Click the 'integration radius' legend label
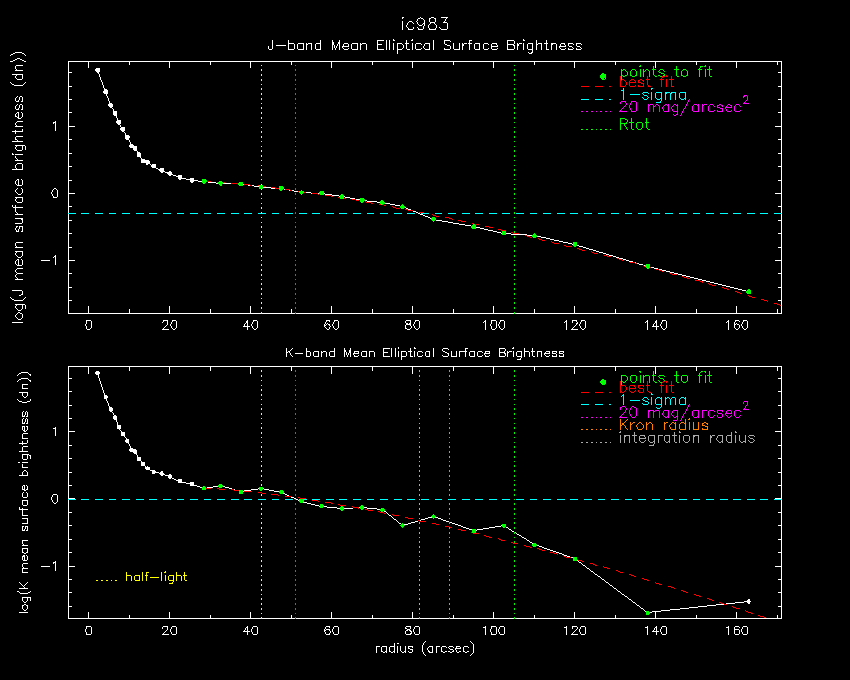This screenshot has height=680, width=850. point(687,439)
